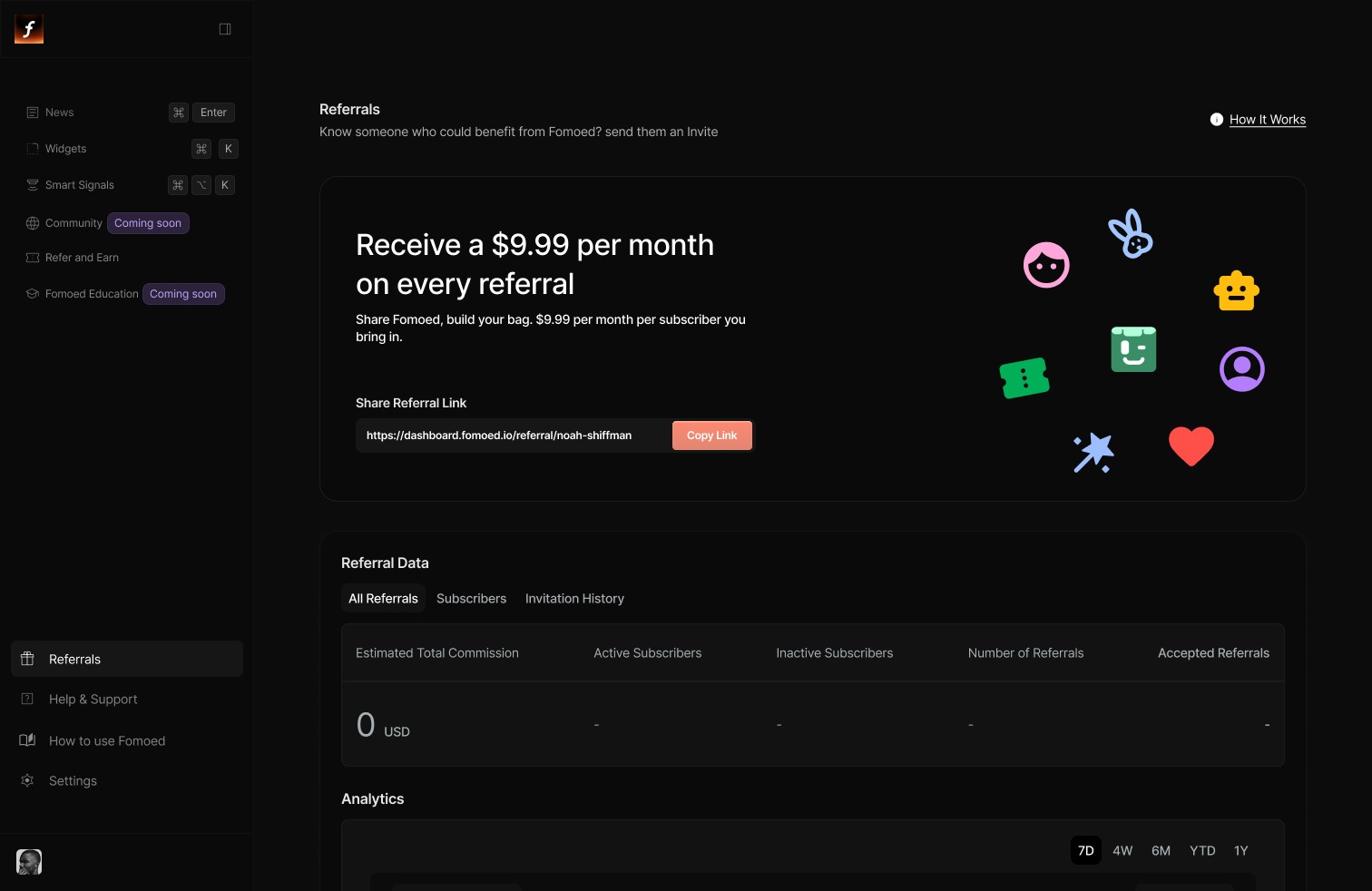The width and height of the screenshot is (1372, 891).
Task: Select the 1Y analytics range
Action: click(x=1240, y=850)
